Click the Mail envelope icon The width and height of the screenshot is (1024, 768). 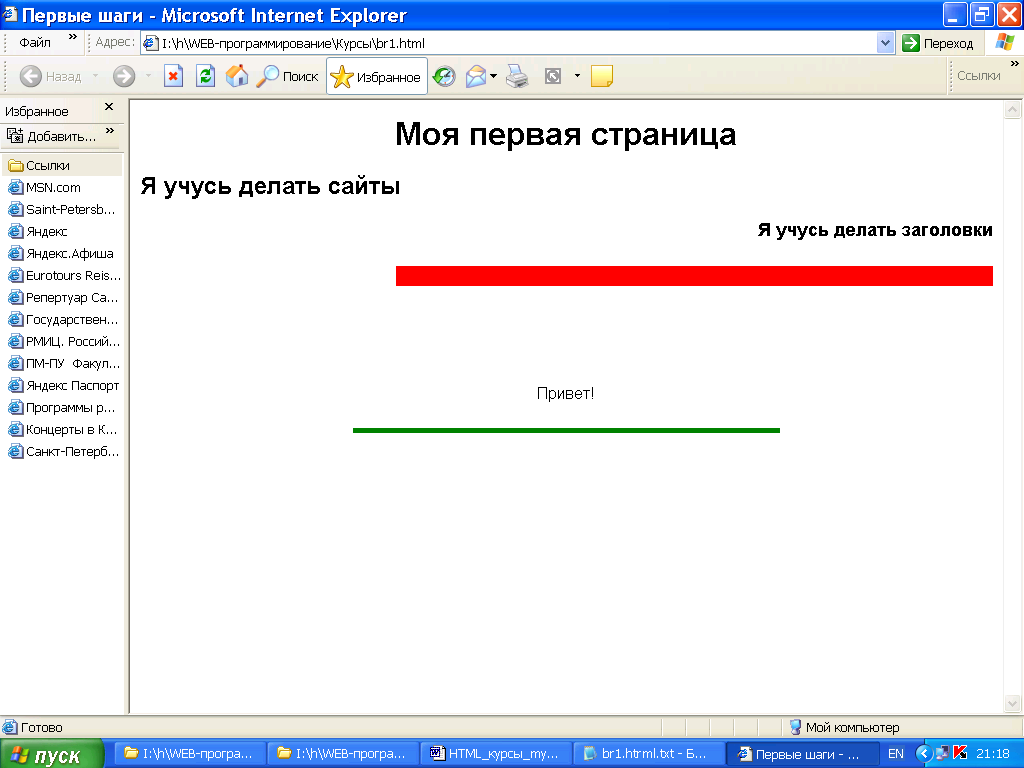pyautogui.click(x=476, y=76)
